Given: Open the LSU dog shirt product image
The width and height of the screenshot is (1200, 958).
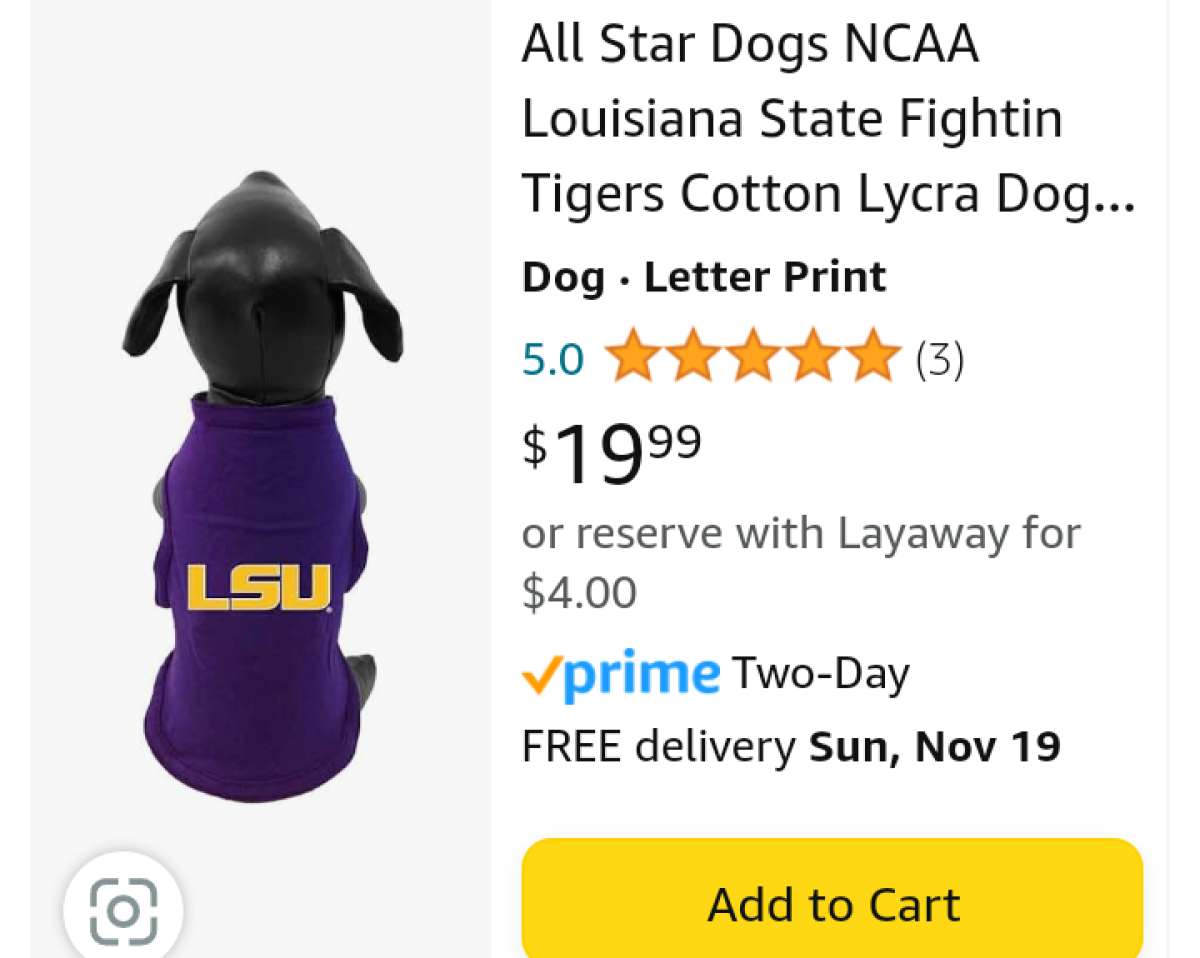Looking at the screenshot, I should pyautogui.click(x=262, y=480).
